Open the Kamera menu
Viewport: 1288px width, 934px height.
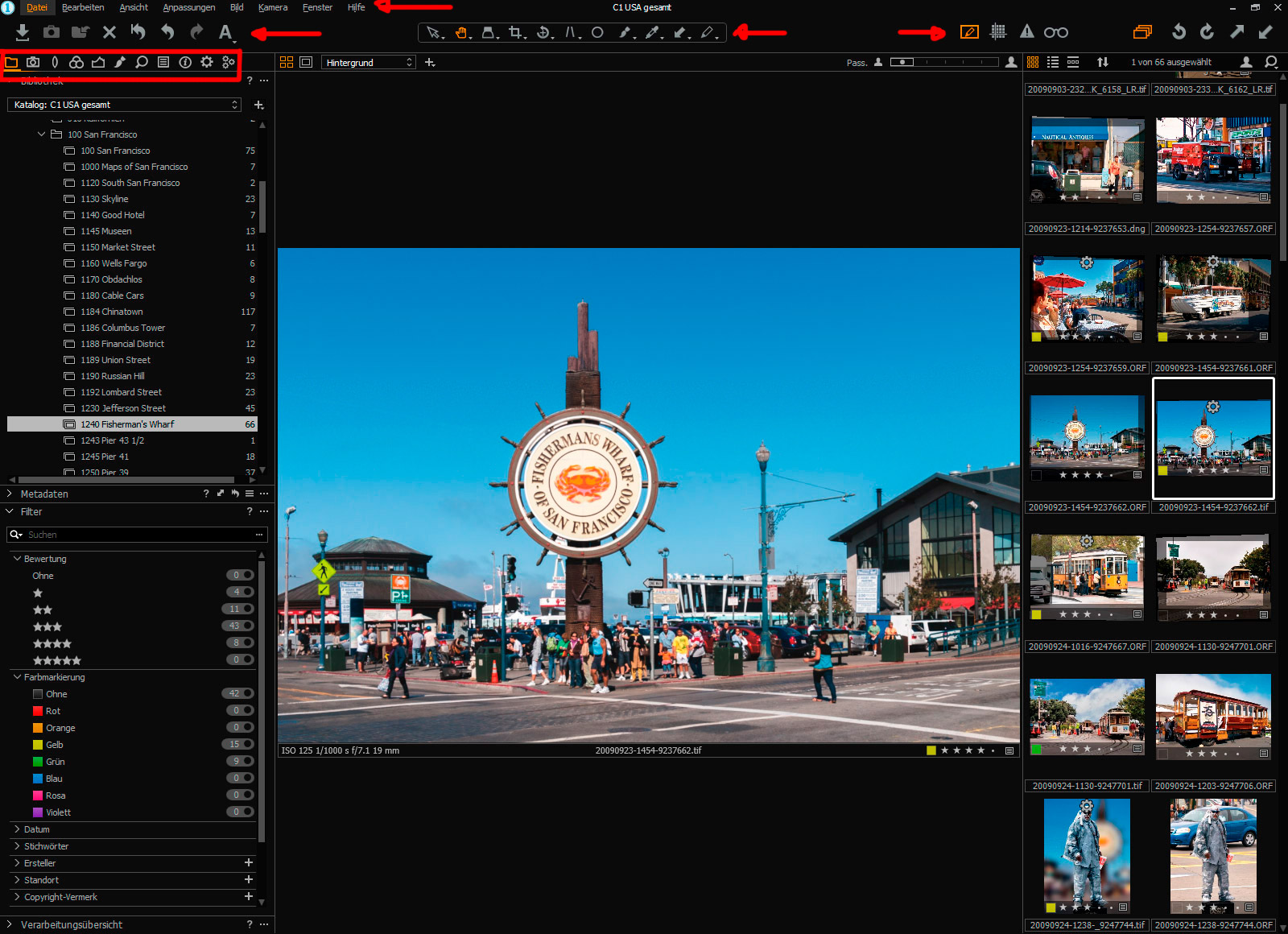[273, 7]
